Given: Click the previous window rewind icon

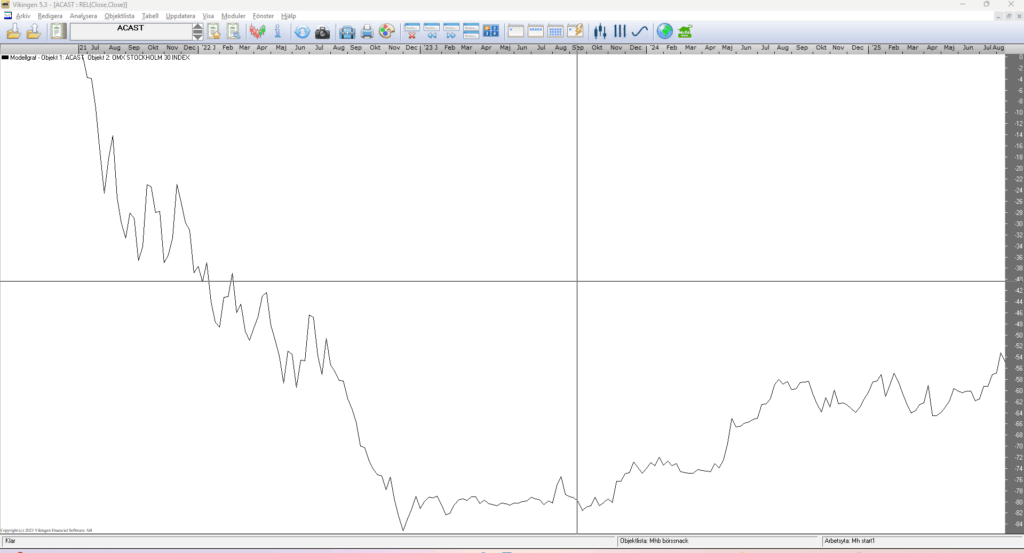Looking at the screenshot, I should coord(432,31).
